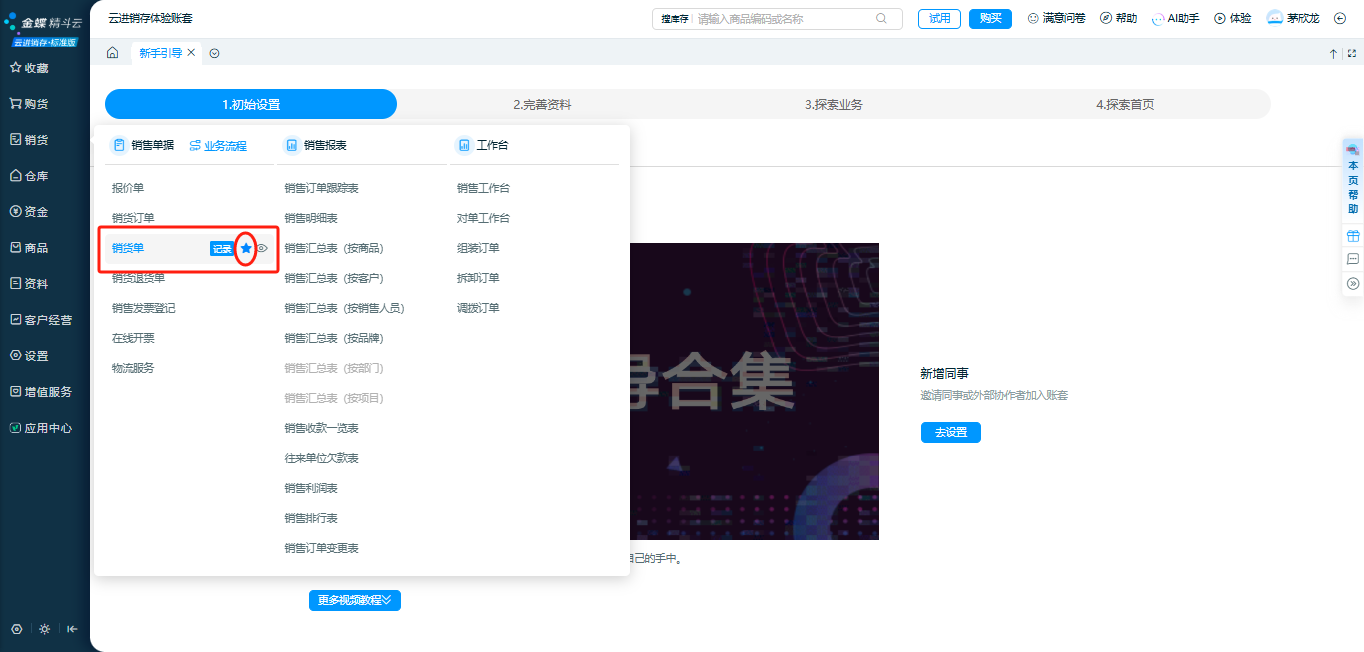Toggle favorite star for 销货单
This screenshot has width=1364, height=652.
point(246,248)
